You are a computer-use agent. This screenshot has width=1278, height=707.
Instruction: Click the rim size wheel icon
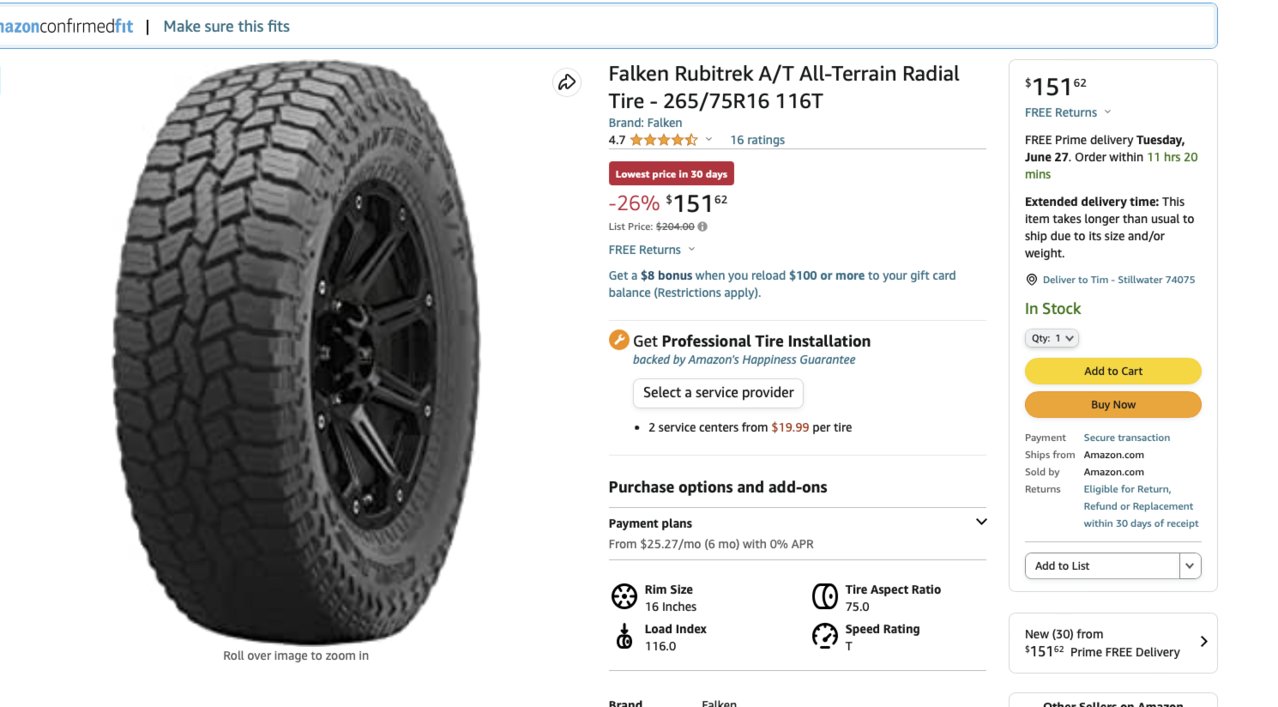[x=624, y=597]
